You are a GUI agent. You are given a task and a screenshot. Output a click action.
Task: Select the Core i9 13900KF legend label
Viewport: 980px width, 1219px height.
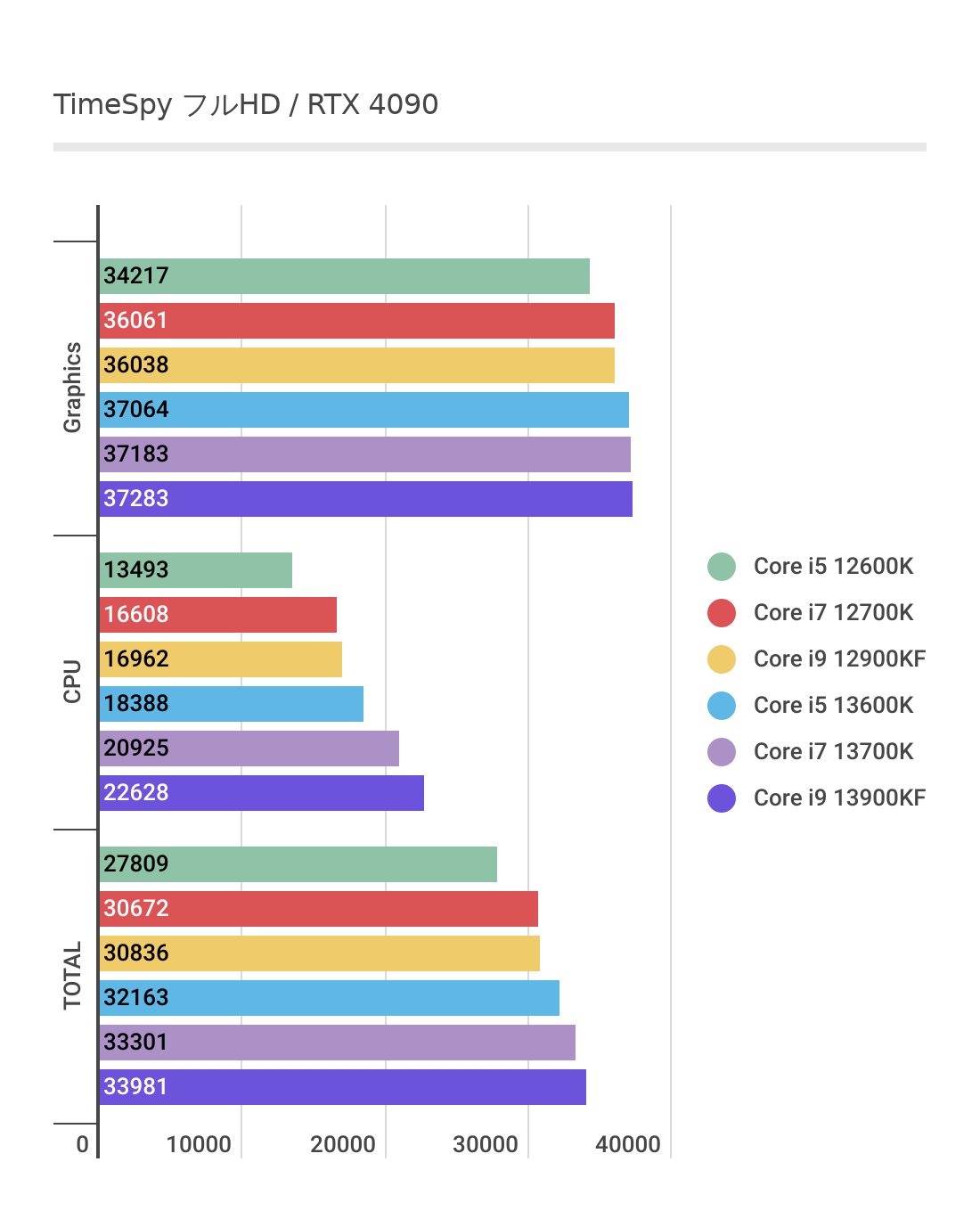(839, 798)
